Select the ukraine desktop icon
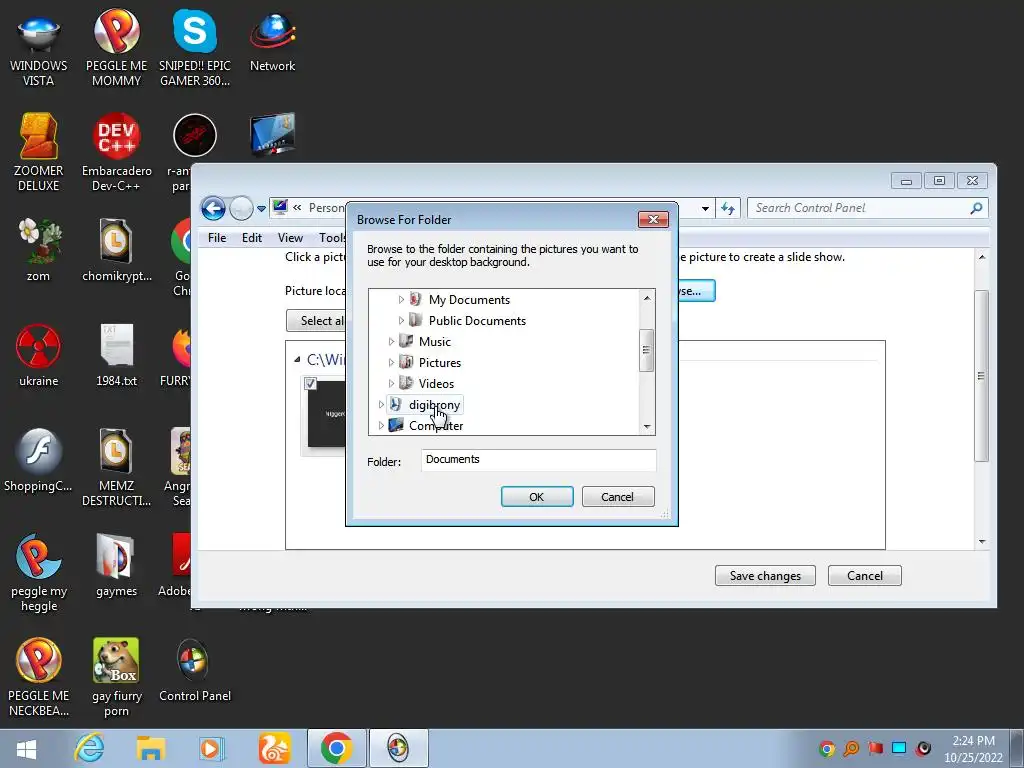The height and width of the screenshot is (768, 1024). pyautogui.click(x=39, y=355)
